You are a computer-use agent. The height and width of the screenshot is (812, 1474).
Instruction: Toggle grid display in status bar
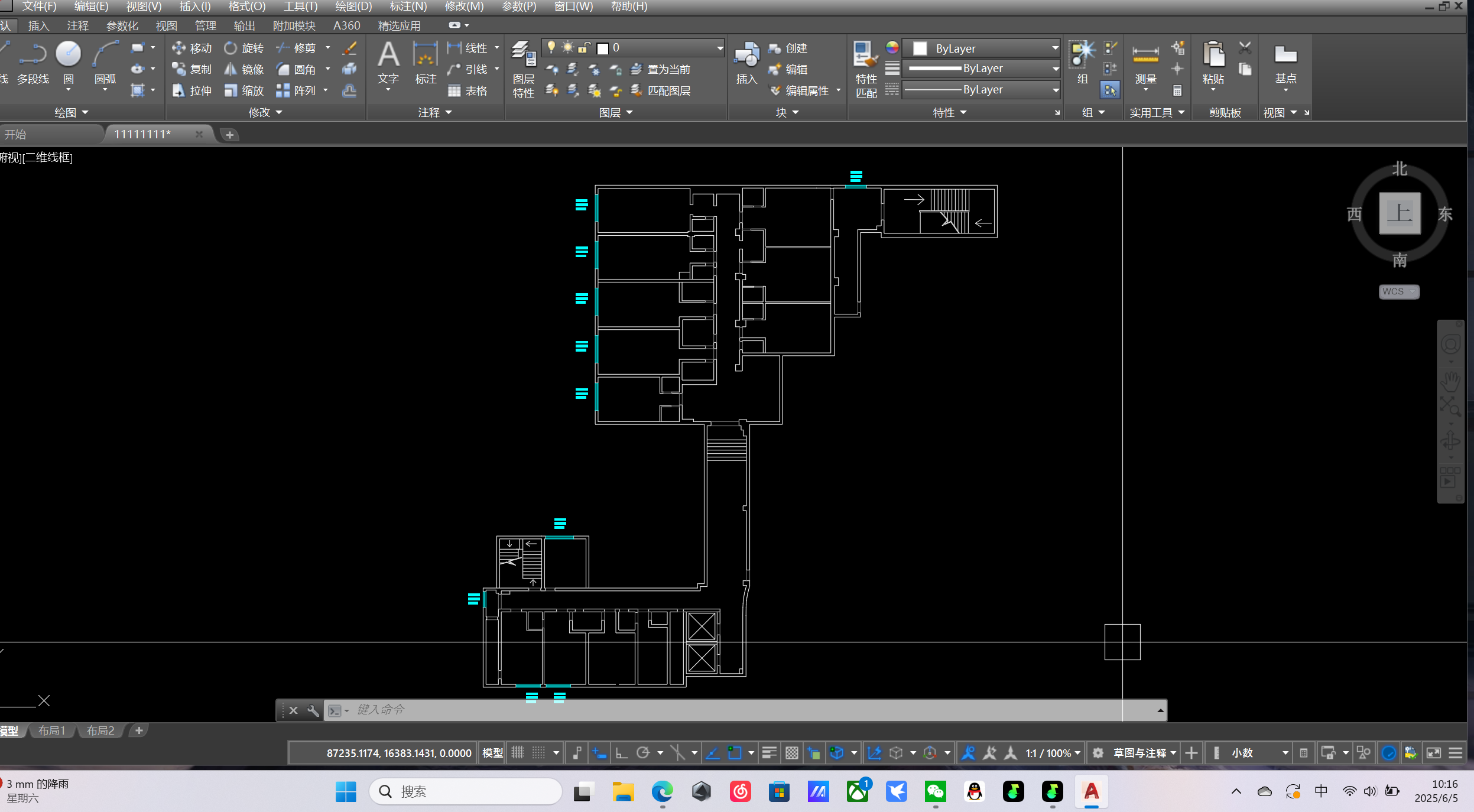(518, 753)
